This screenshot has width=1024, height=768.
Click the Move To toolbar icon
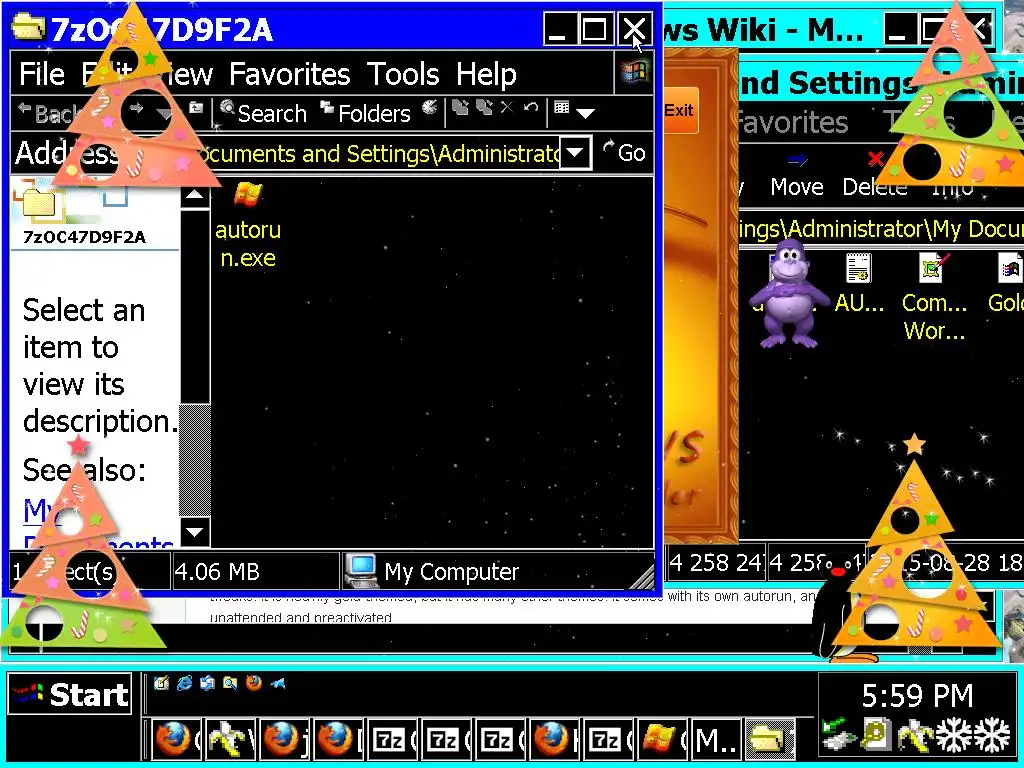click(460, 107)
